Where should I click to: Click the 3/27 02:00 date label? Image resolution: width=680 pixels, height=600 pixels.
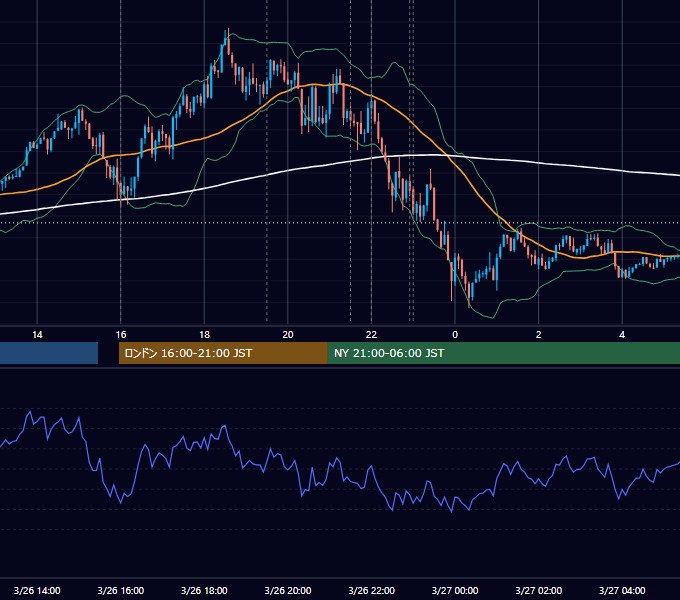[x=538, y=590]
